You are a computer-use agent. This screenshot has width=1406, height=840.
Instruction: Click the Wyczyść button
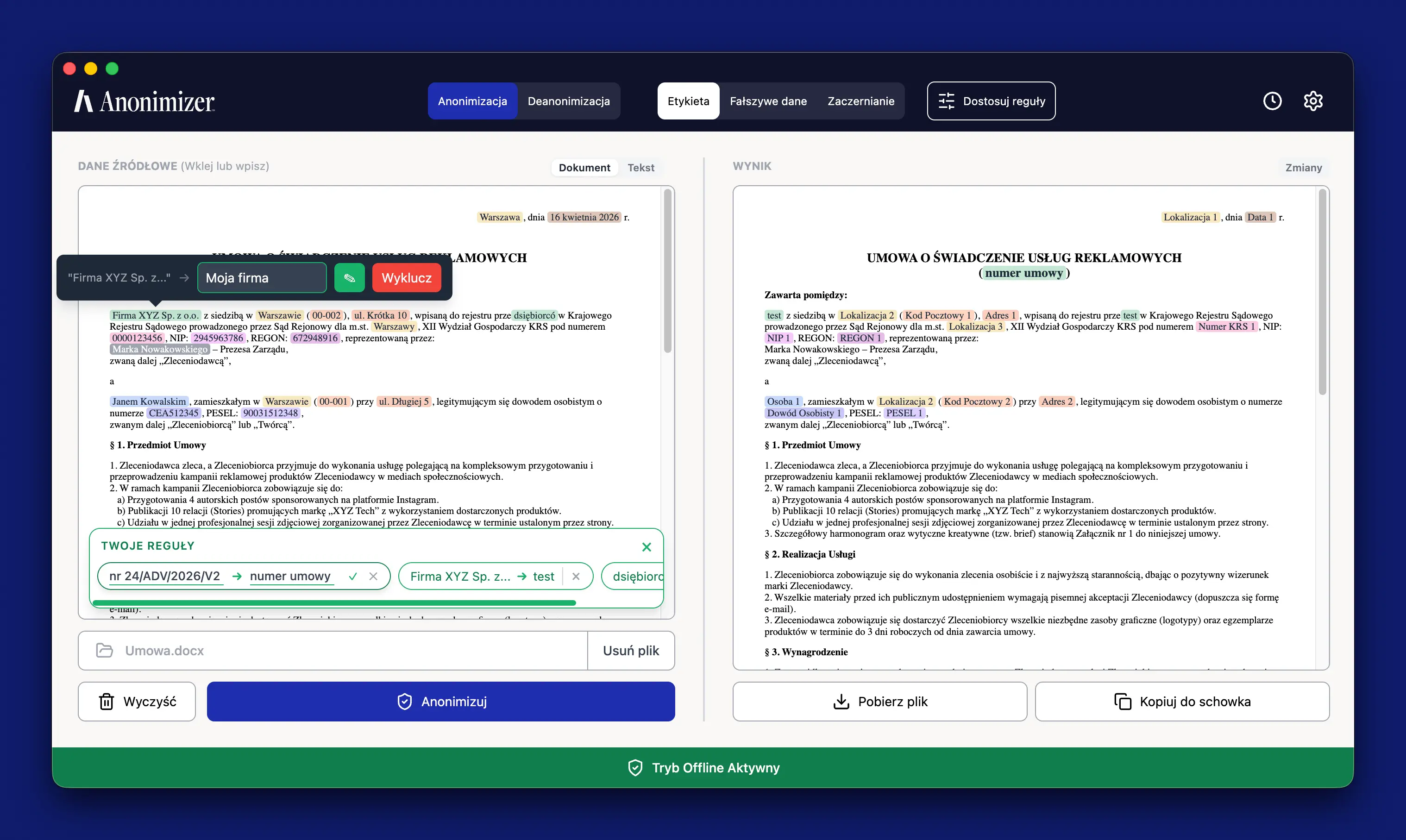coord(137,702)
